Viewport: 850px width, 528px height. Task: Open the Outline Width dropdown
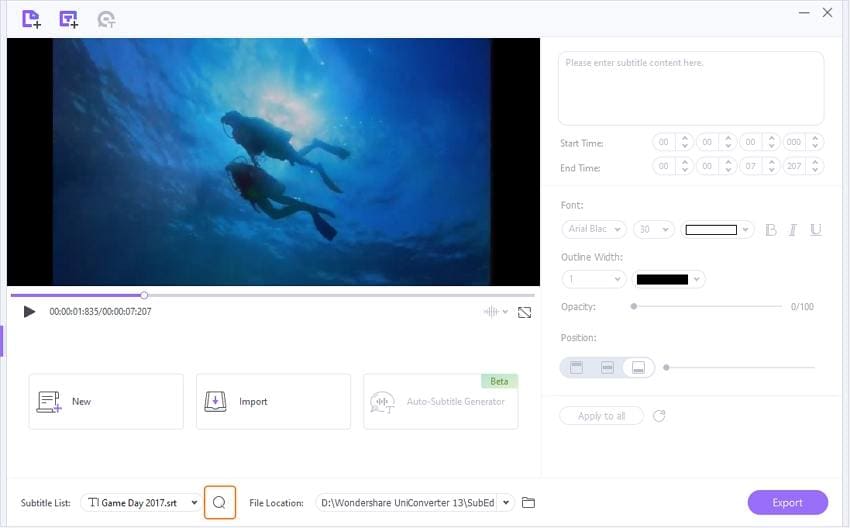point(594,279)
